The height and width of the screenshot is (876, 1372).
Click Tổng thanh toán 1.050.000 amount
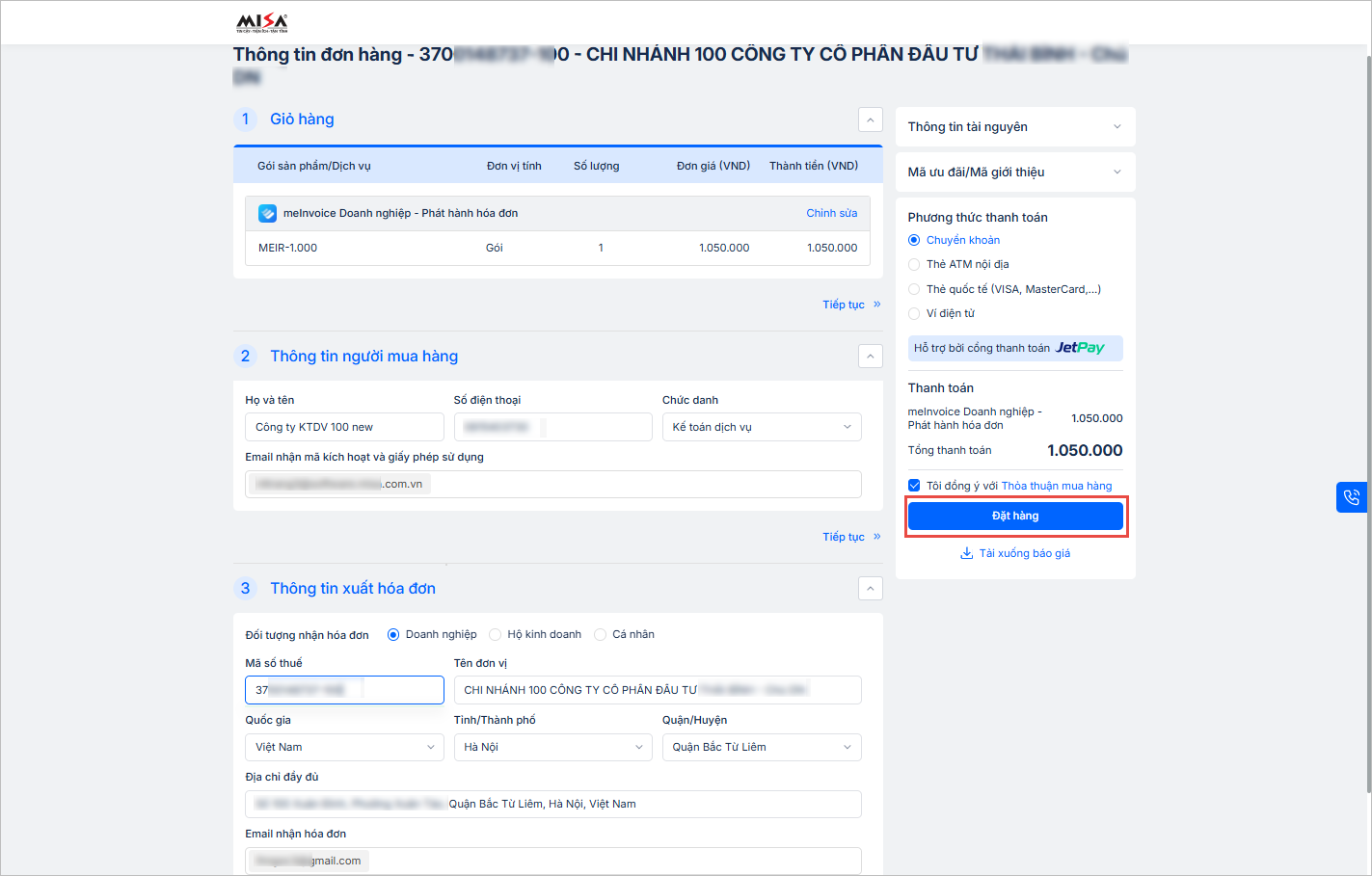pyautogui.click(x=1085, y=450)
